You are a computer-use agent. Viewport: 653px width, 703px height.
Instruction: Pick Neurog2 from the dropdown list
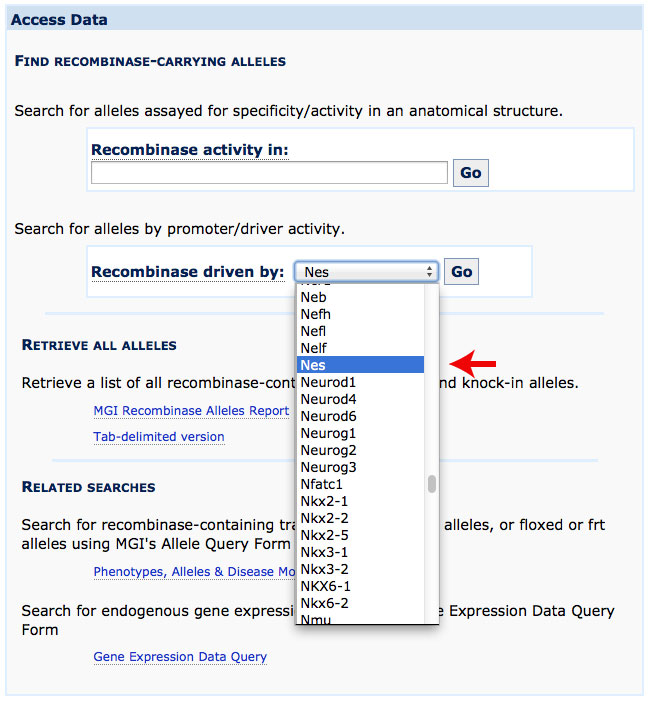point(360,450)
